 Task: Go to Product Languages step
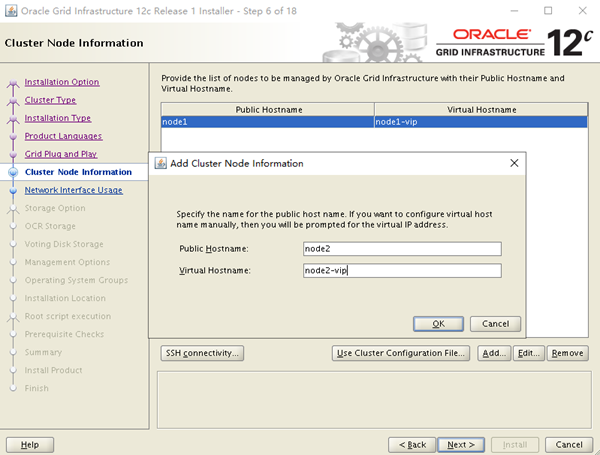64,136
